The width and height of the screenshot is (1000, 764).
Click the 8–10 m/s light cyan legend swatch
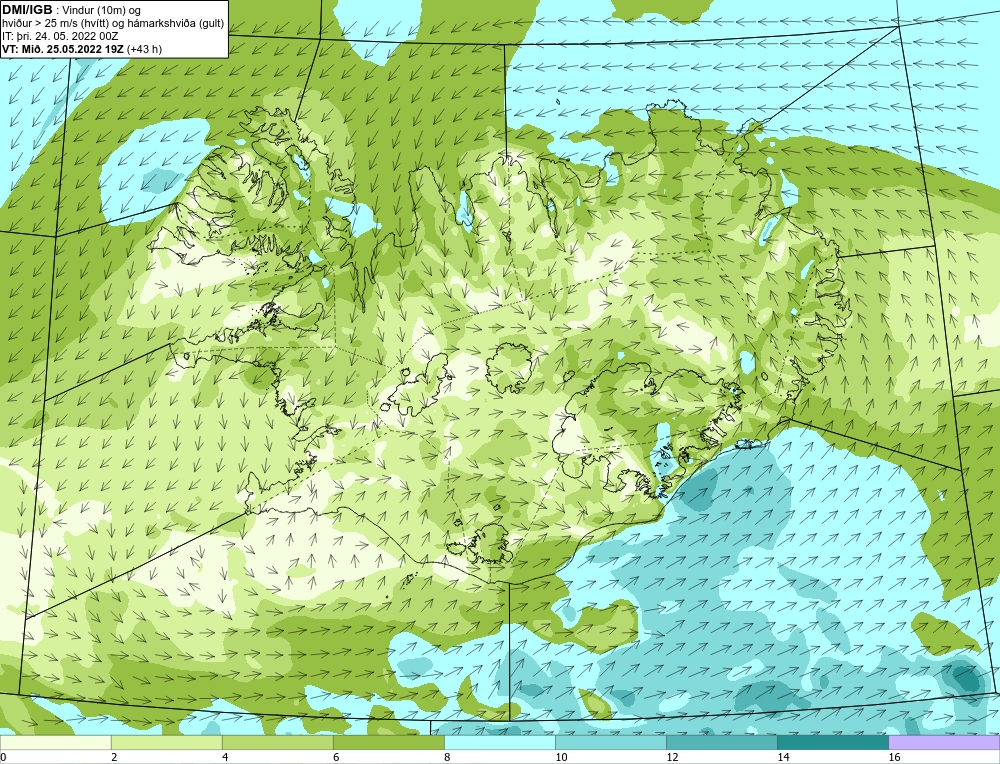tap(499, 742)
